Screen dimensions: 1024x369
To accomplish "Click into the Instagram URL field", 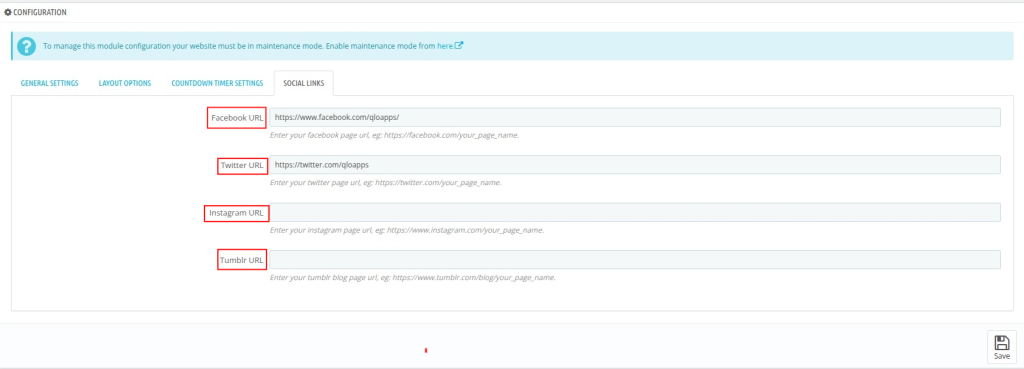I will 635,212.
